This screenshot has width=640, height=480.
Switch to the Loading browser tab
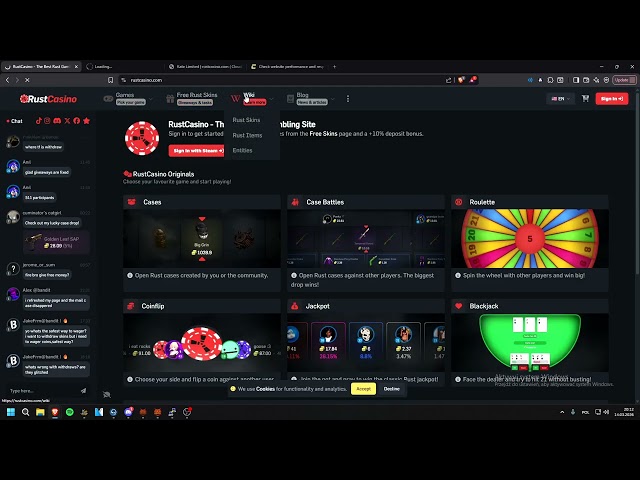(122, 67)
